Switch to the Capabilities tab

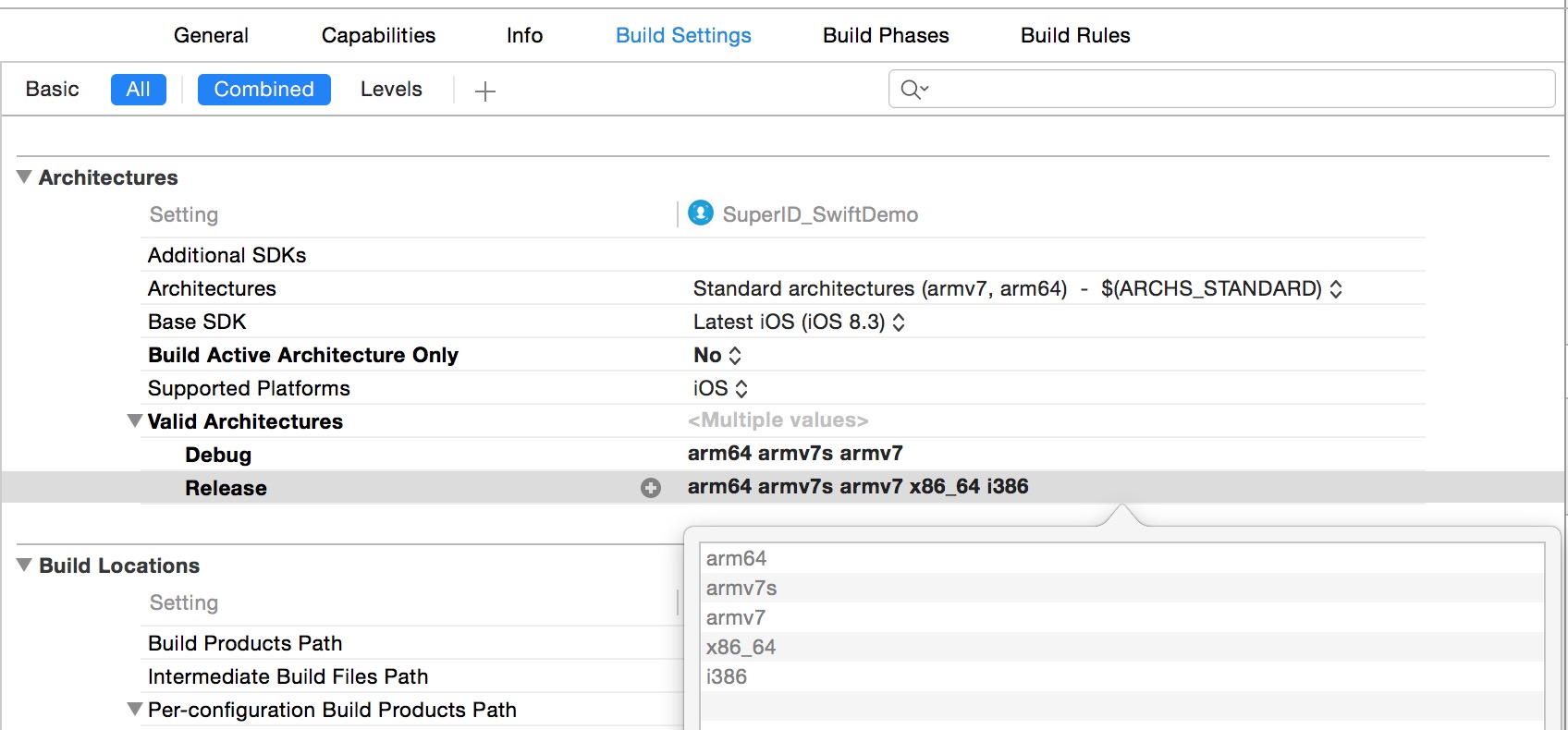coord(378,35)
